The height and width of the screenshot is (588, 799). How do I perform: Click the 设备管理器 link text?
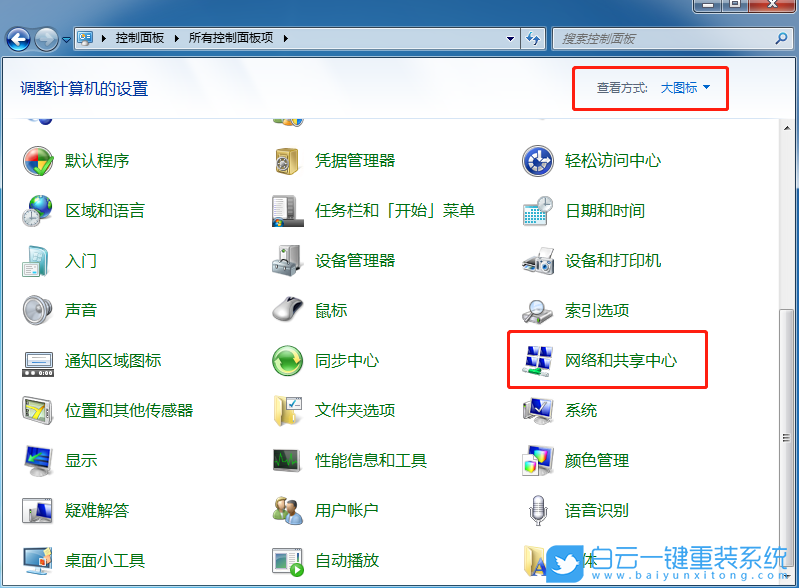[x=355, y=261]
